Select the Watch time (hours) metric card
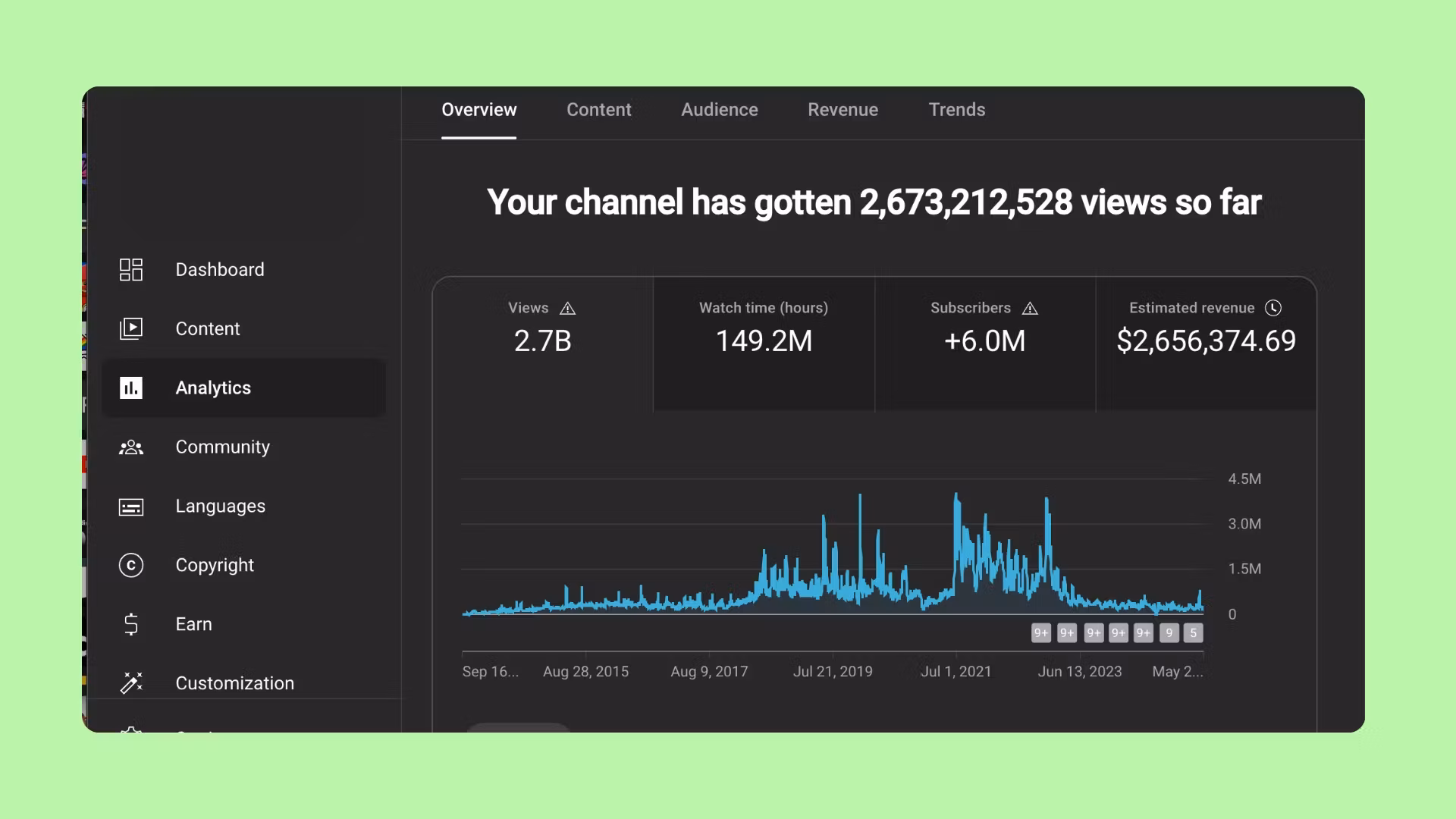Screen dimensions: 1456x819 [764, 345]
